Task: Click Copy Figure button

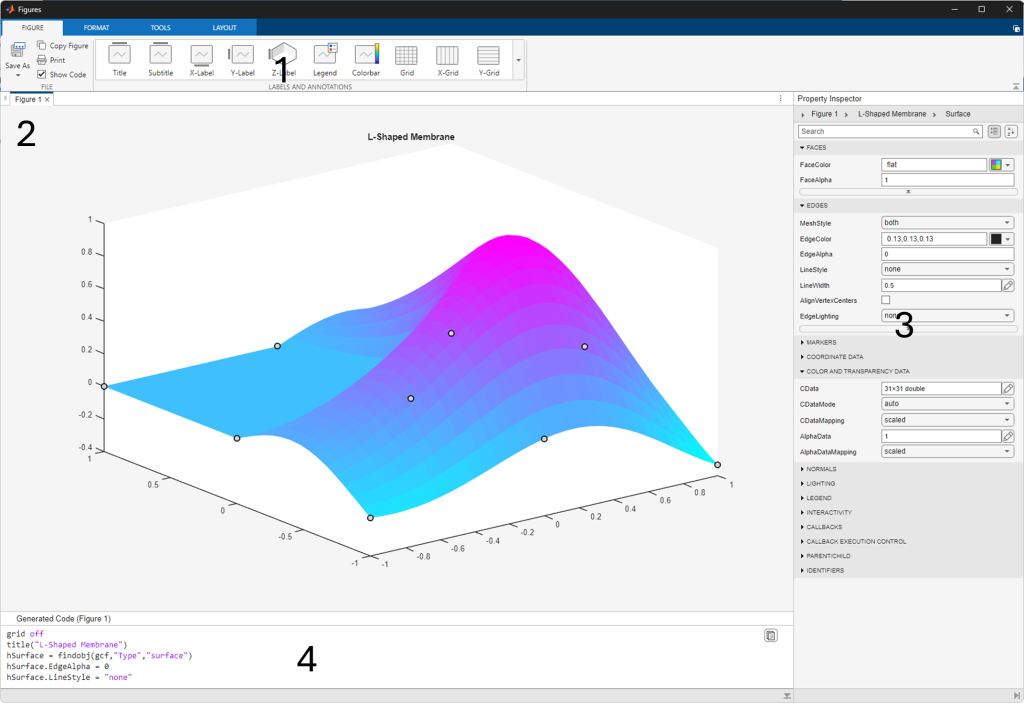Action: pyautogui.click(x=62, y=46)
